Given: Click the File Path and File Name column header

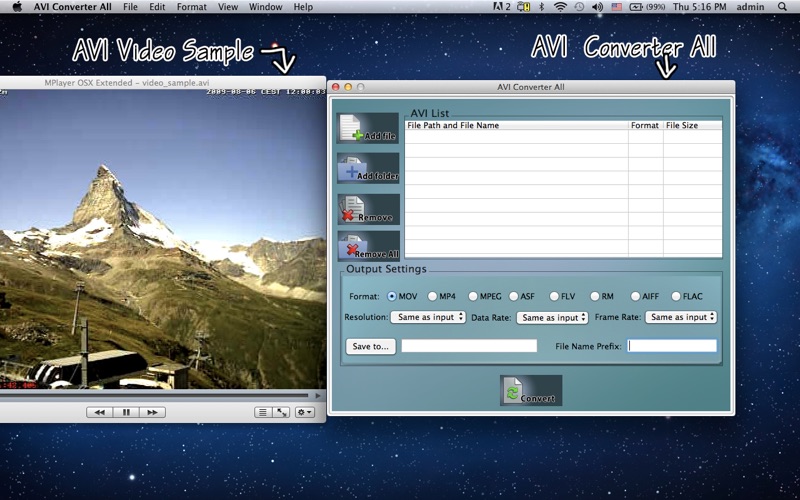Looking at the screenshot, I should click(516, 125).
